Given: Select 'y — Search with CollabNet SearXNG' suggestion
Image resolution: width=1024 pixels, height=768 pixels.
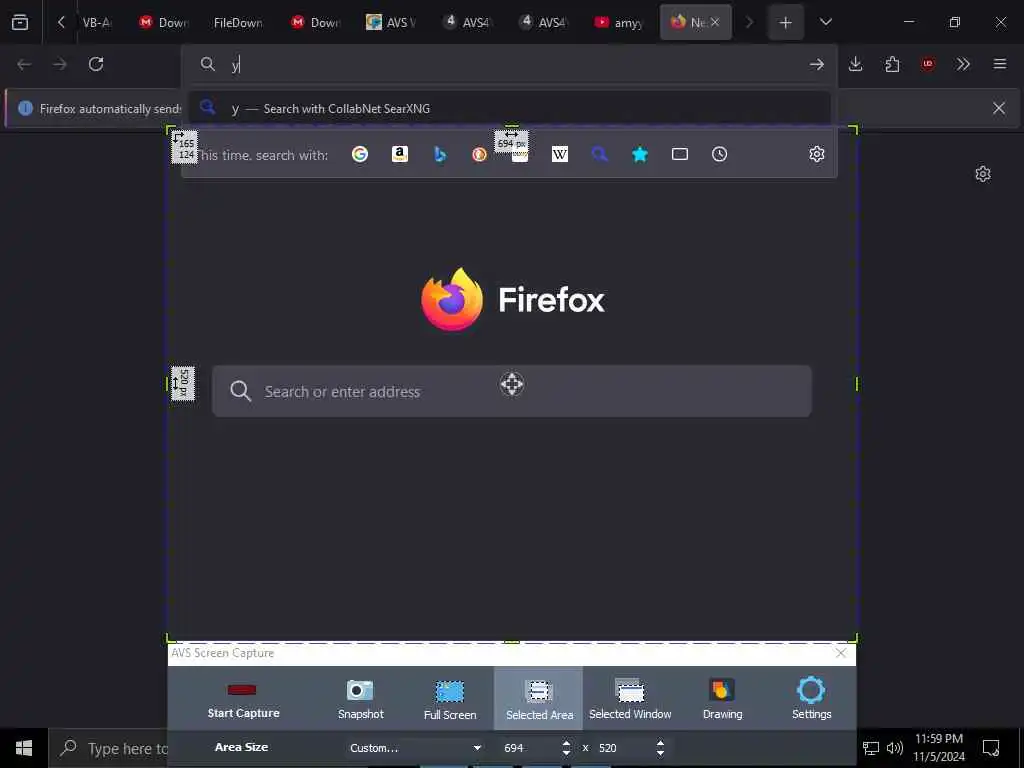Looking at the screenshot, I should 509,108.
